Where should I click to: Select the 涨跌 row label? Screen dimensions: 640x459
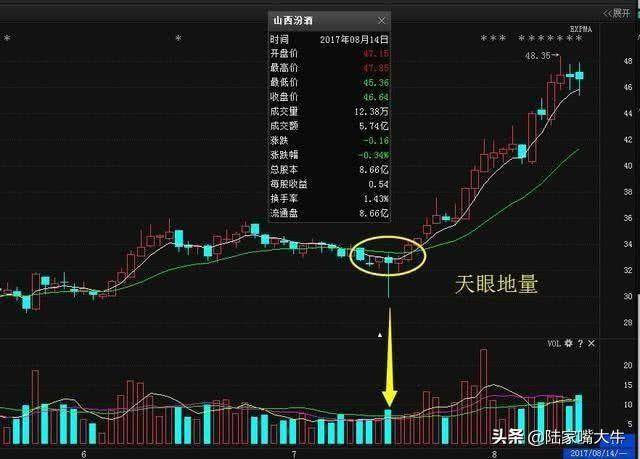pyautogui.click(x=279, y=140)
